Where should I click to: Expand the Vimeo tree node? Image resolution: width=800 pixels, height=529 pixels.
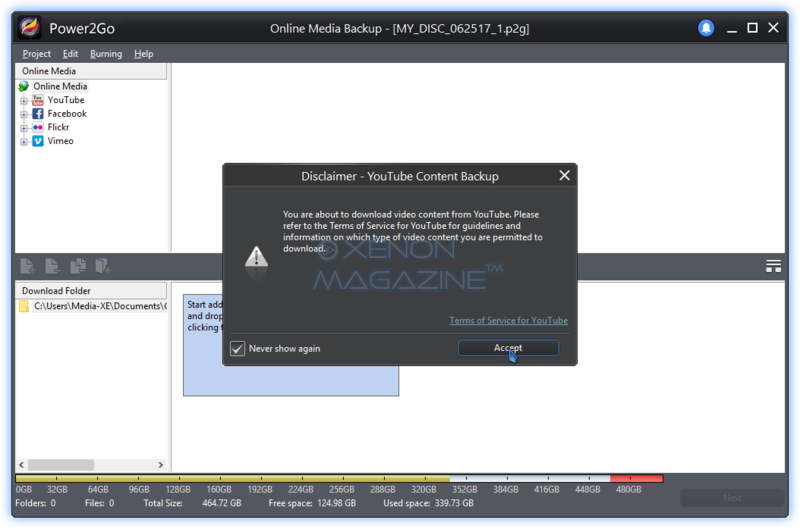click(23, 142)
